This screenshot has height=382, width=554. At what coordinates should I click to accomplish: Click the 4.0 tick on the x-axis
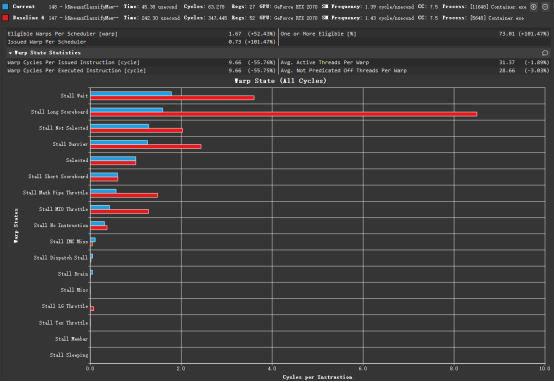tap(272, 369)
